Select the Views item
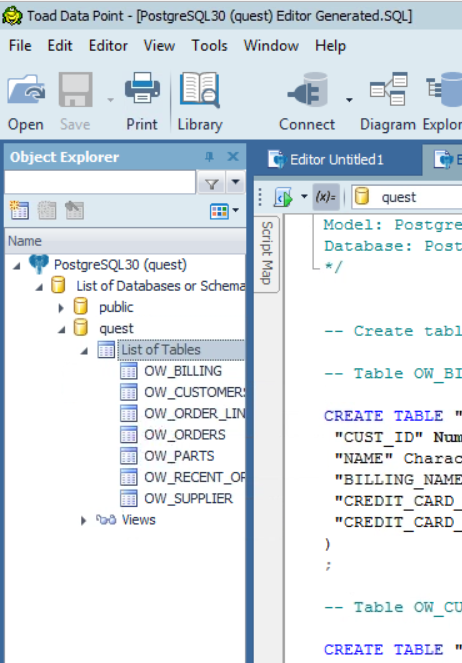Image resolution: width=462 pixels, height=663 pixels. click(x=139, y=520)
